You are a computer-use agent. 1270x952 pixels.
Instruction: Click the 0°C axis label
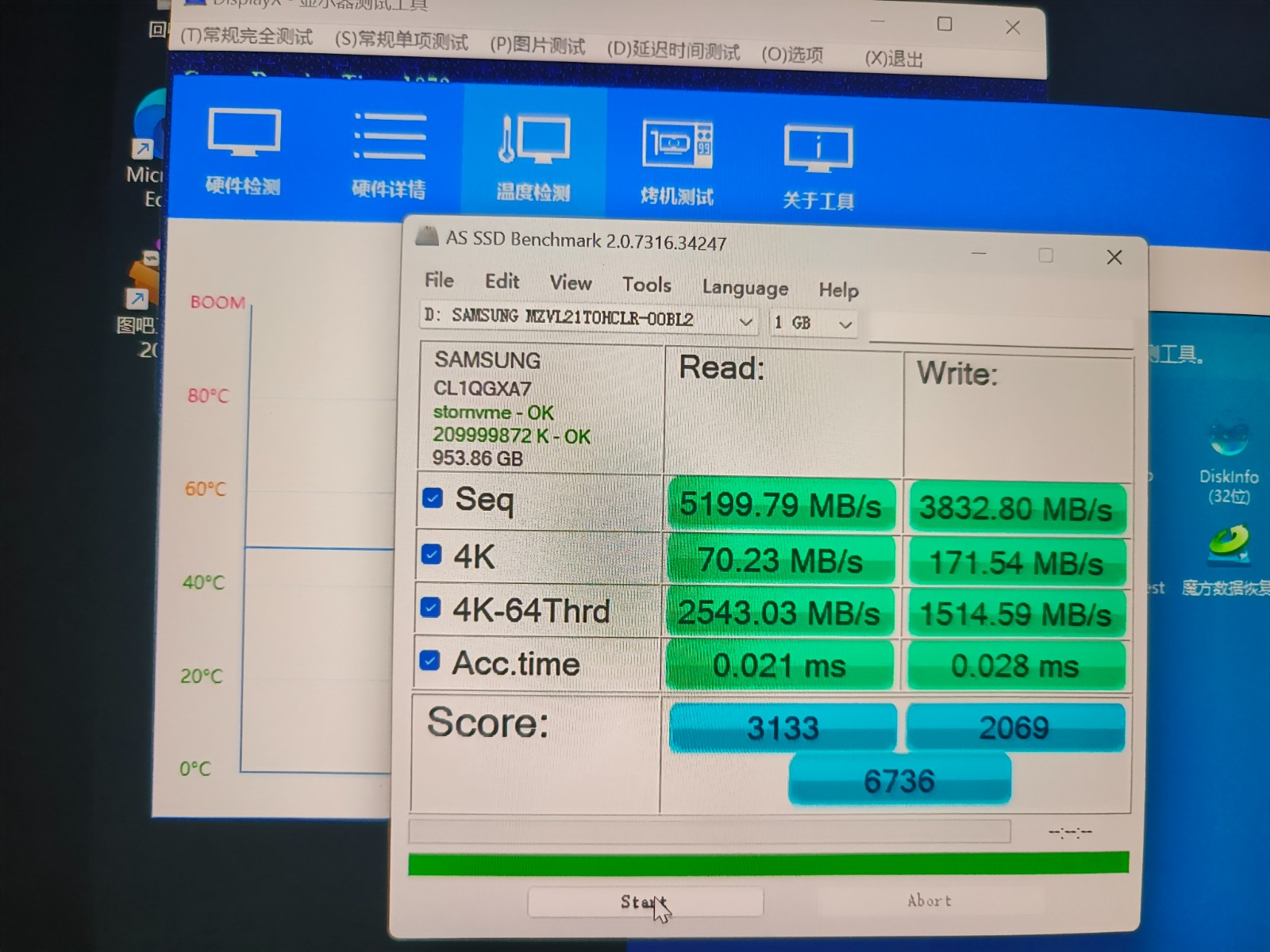195,769
